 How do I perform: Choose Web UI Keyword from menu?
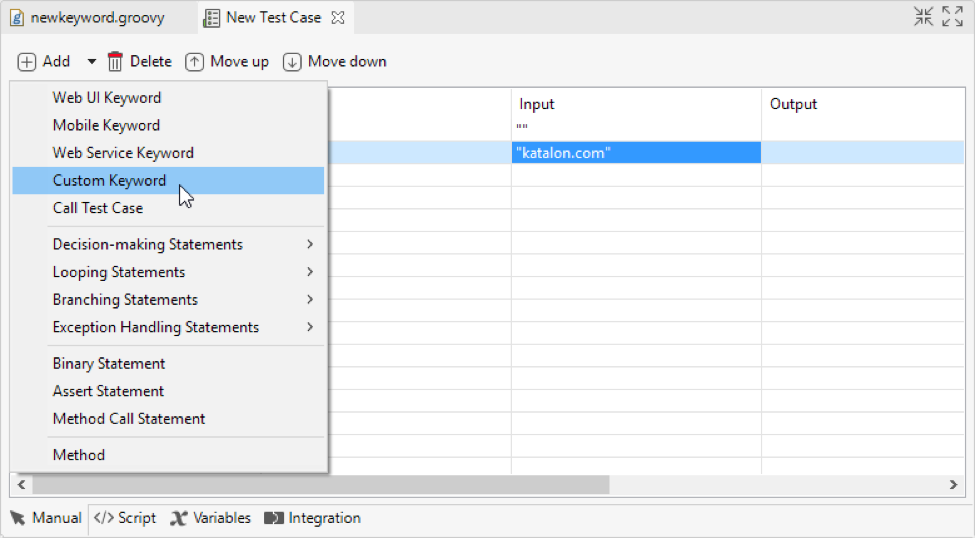click(x=168, y=98)
